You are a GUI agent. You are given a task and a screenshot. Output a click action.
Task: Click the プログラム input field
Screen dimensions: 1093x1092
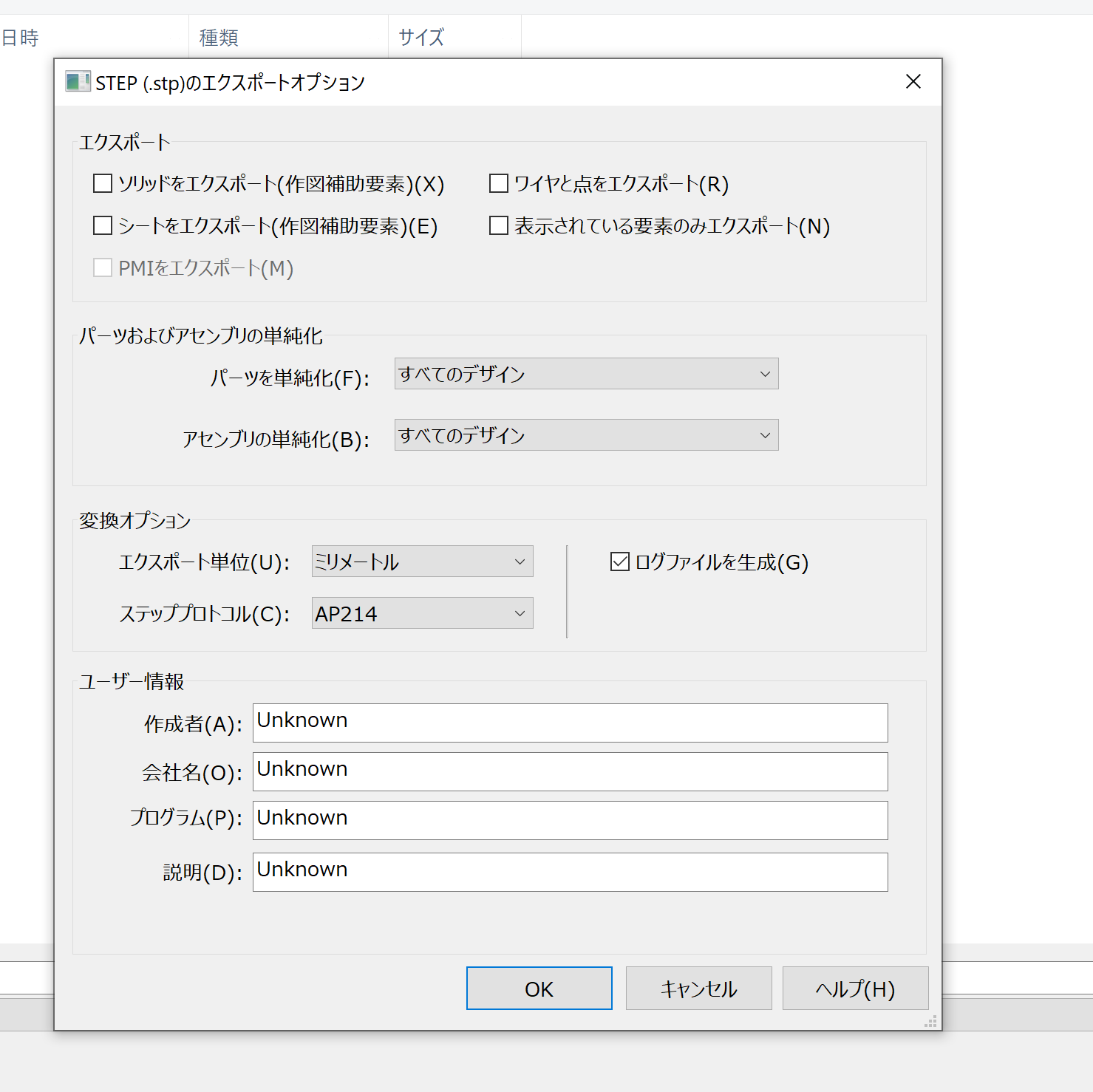pyautogui.click(x=570, y=820)
